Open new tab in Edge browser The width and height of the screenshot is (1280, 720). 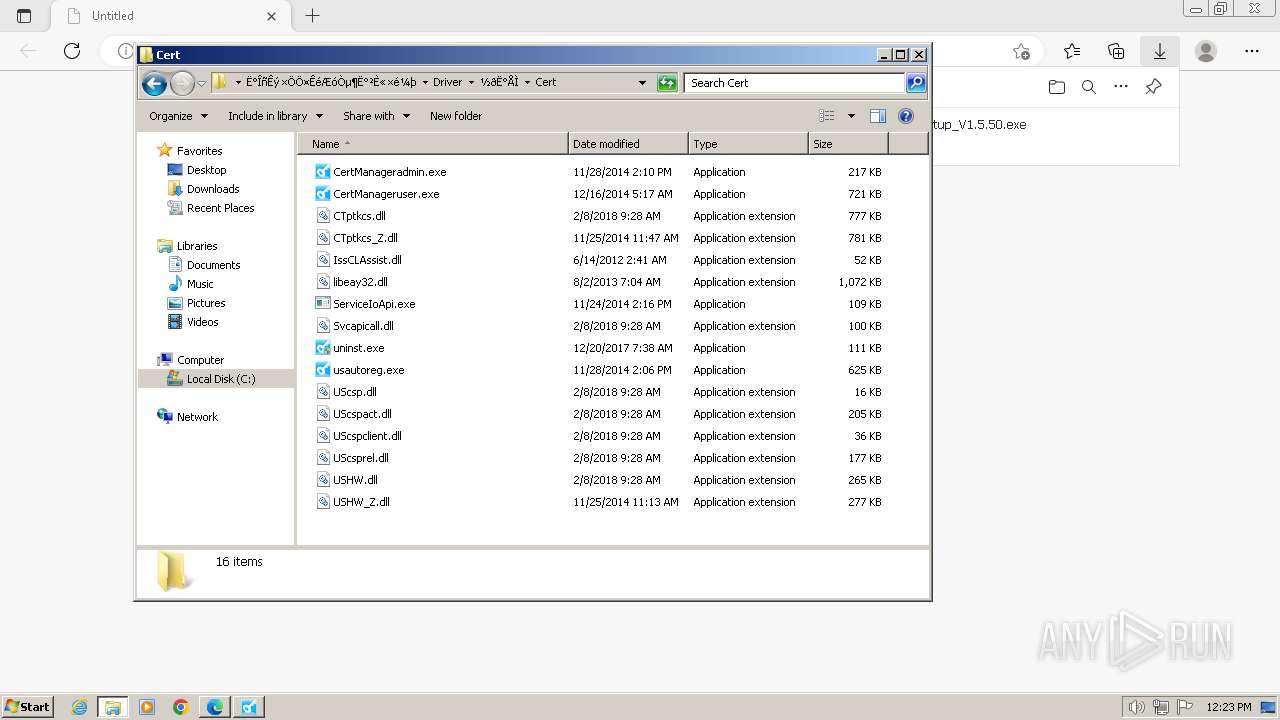[x=312, y=16]
